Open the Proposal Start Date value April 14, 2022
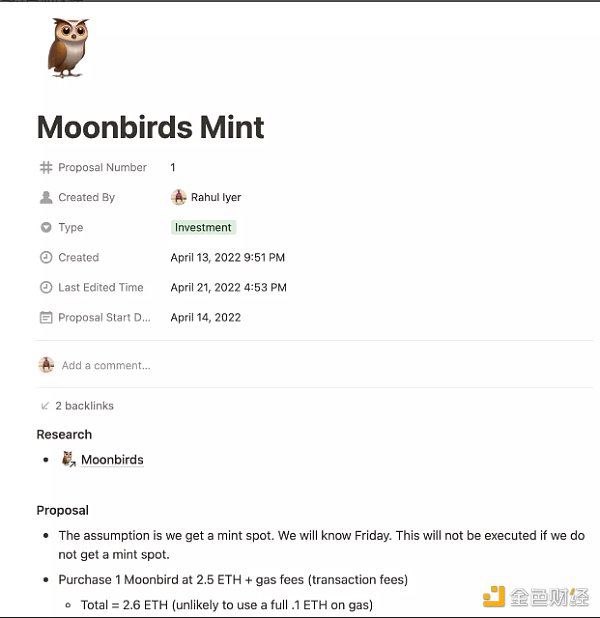The image size is (600, 618). click(205, 318)
